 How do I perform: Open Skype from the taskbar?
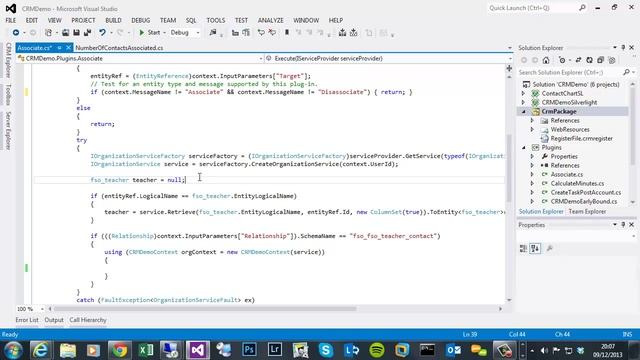pos(326,350)
